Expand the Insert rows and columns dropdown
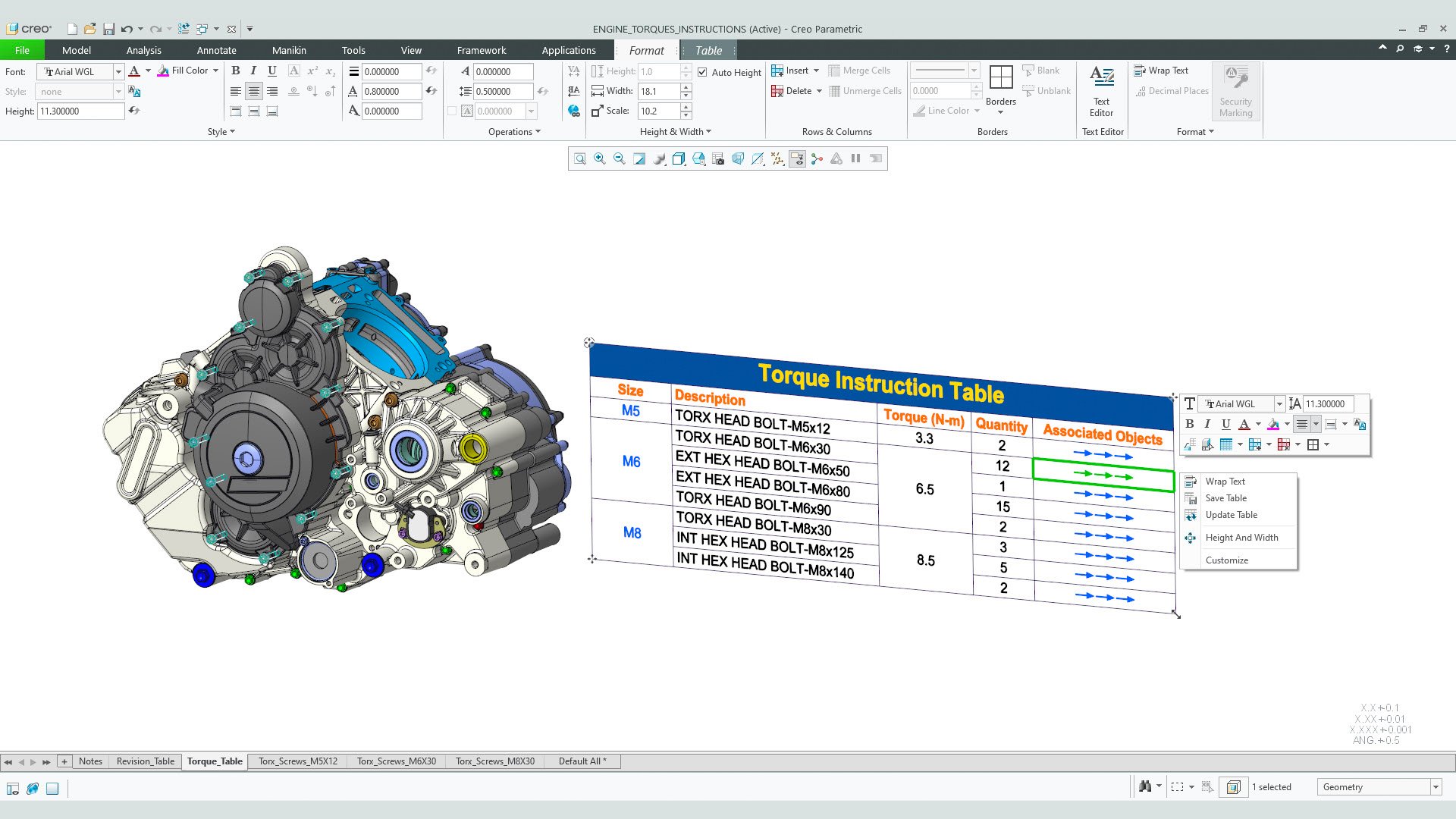Screen dimensions: 1456x819 pyautogui.click(x=816, y=71)
